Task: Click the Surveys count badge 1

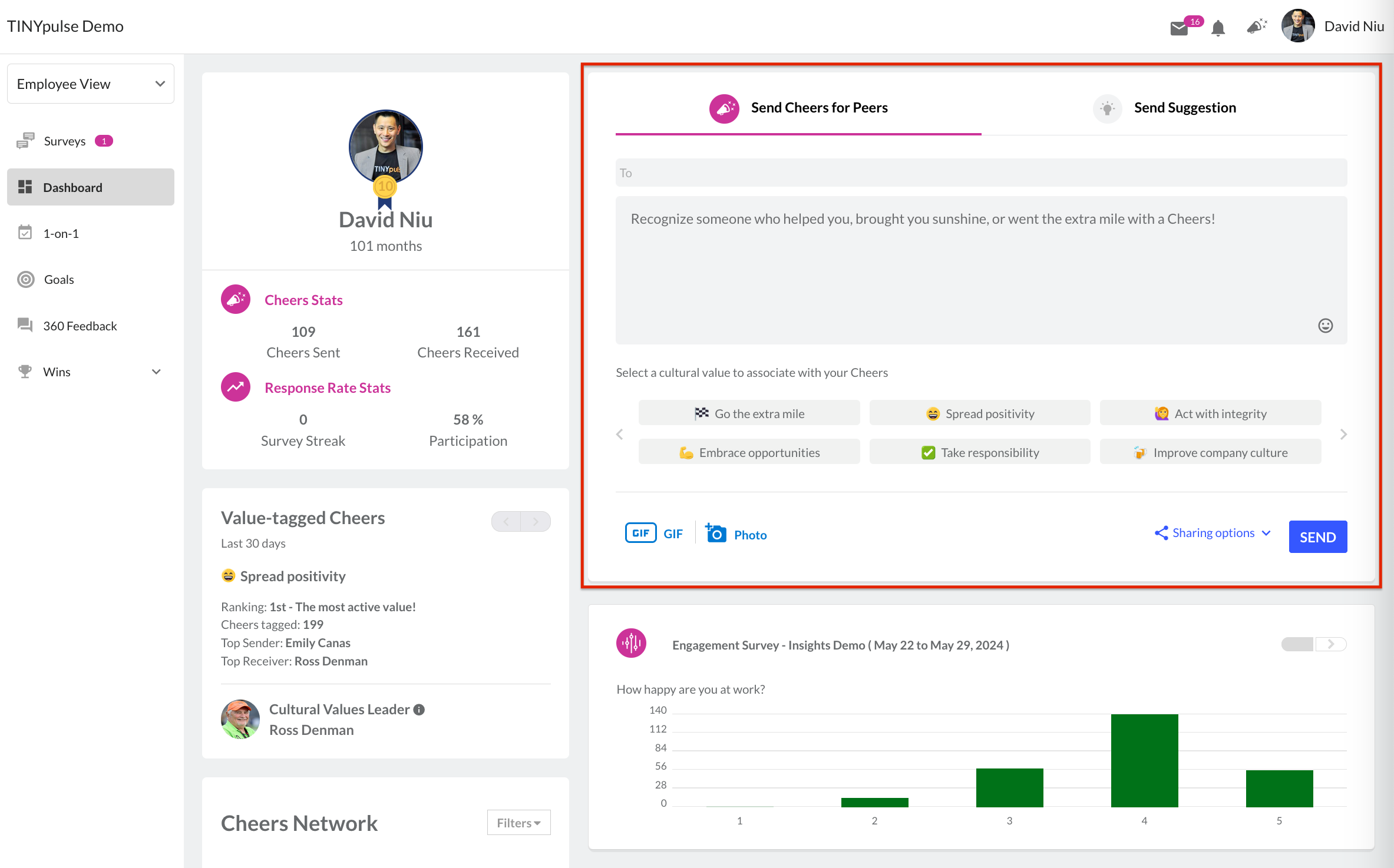Action: pyautogui.click(x=104, y=141)
